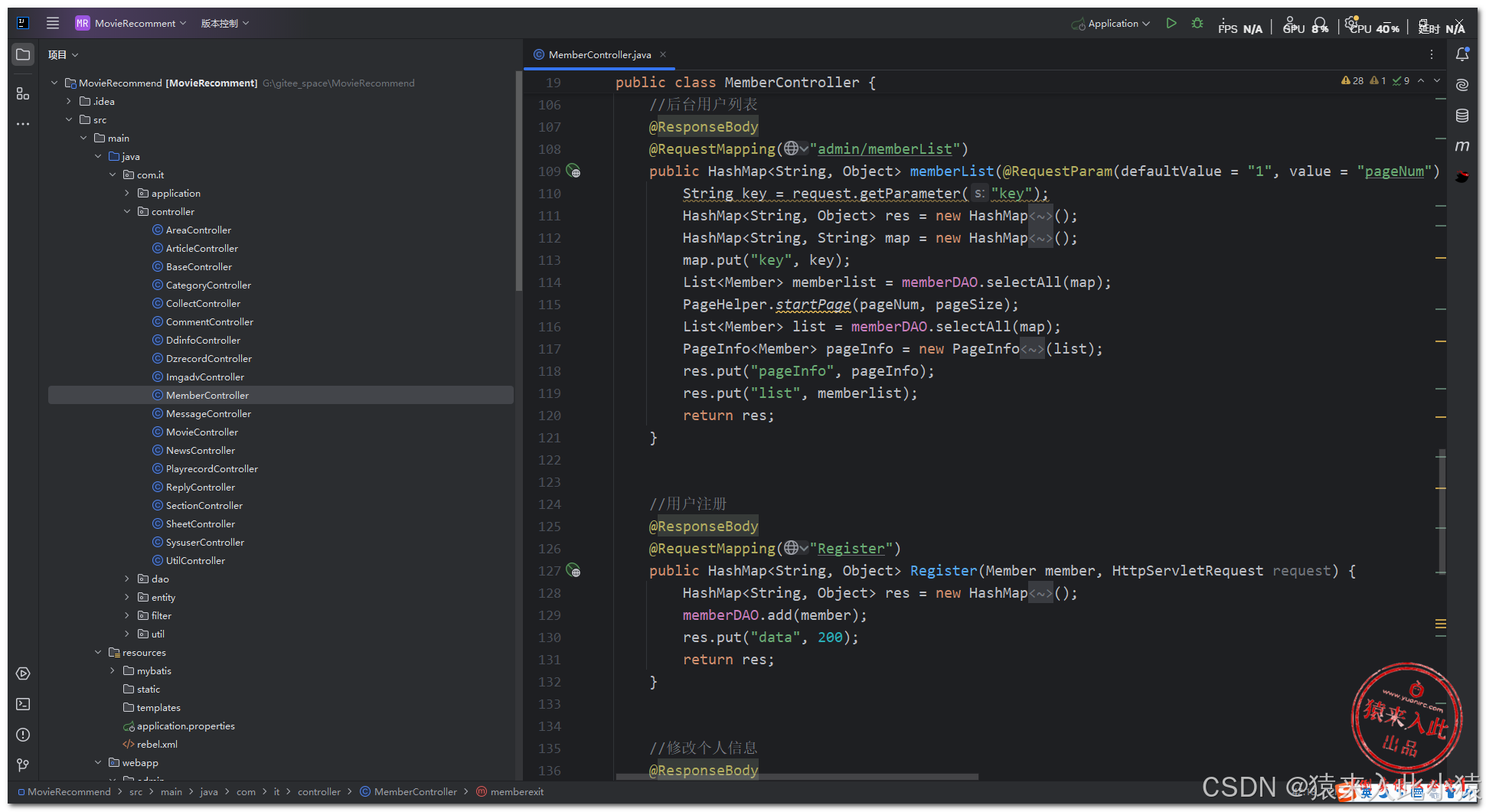Viewport: 1486px width, 812px height.
Task: Collapse the MovieRecommend root folder
Action: pos(54,83)
